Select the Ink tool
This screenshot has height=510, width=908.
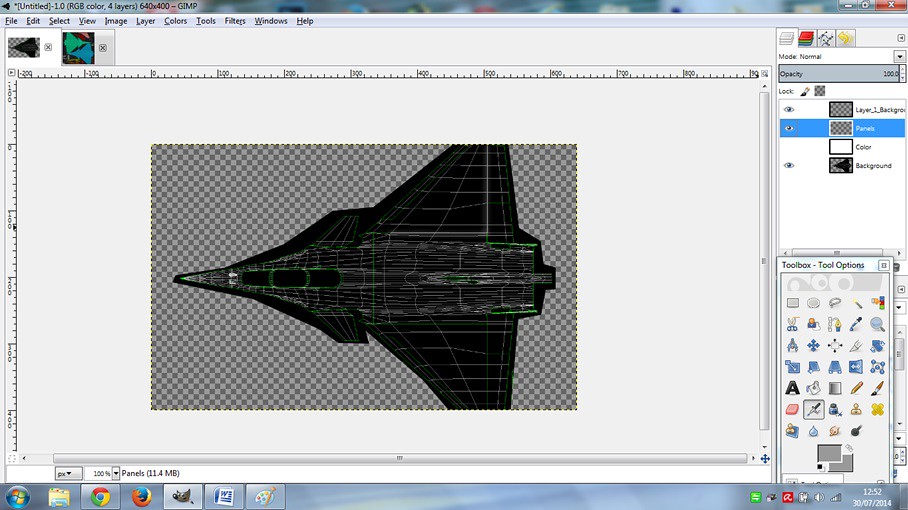834,410
